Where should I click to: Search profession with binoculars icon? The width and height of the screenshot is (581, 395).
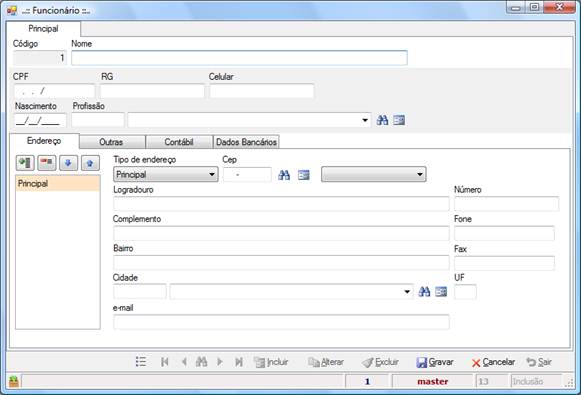click(x=382, y=120)
